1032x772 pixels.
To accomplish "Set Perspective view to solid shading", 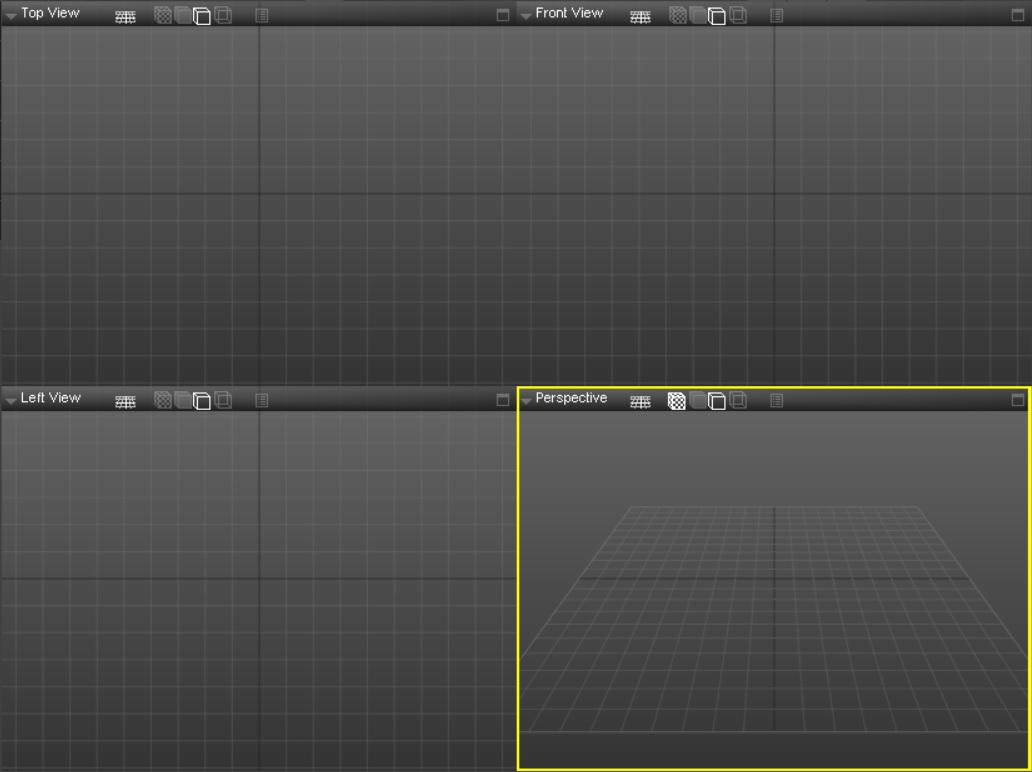I will point(697,400).
